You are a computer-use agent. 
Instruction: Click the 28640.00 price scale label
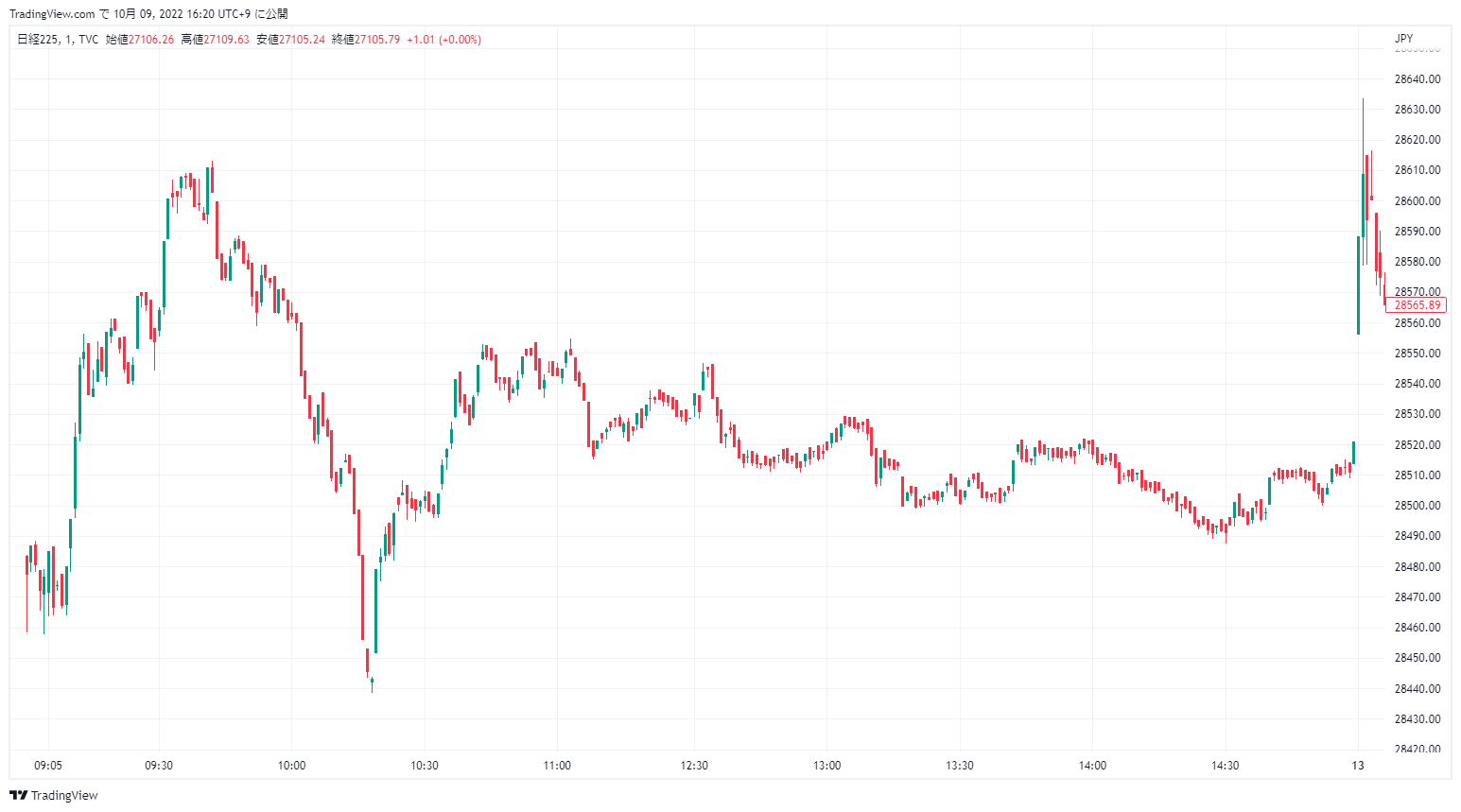[1418, 78]
